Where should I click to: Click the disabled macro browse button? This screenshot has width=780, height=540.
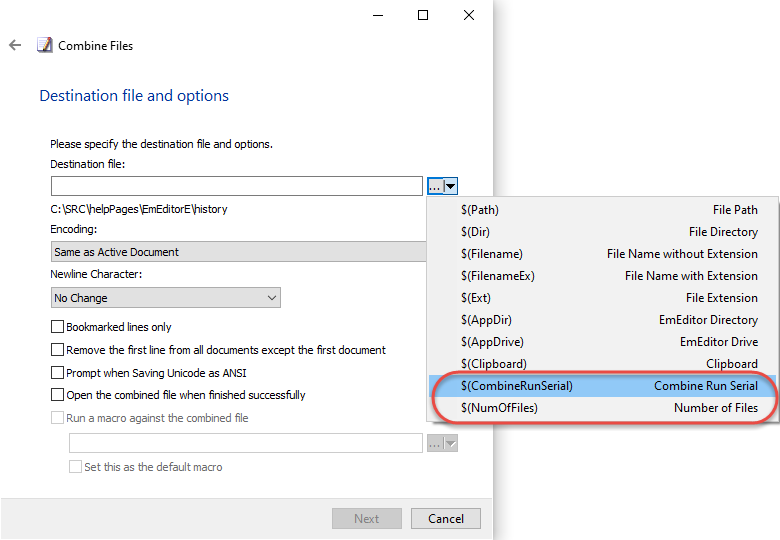(x=435, y=443)
